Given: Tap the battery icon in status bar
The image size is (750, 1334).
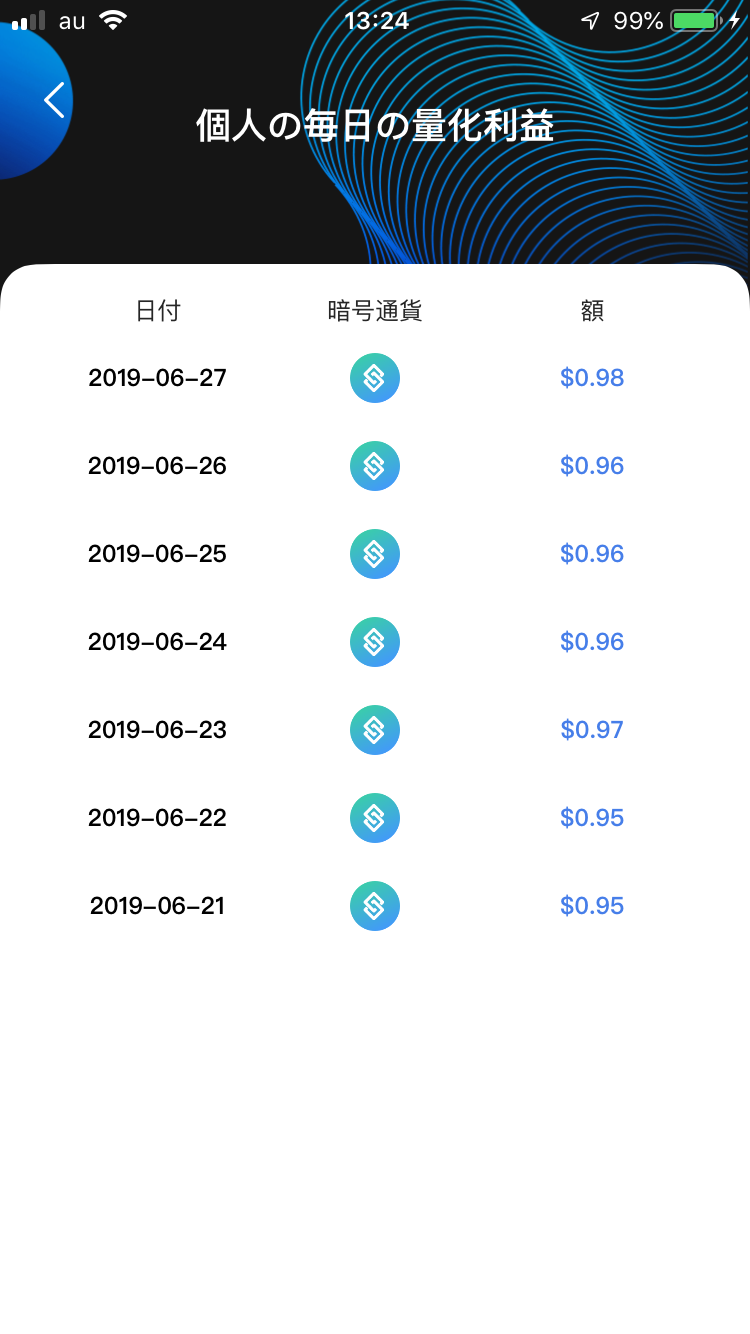Looking at the screenshot, I should tap(696, 21).
